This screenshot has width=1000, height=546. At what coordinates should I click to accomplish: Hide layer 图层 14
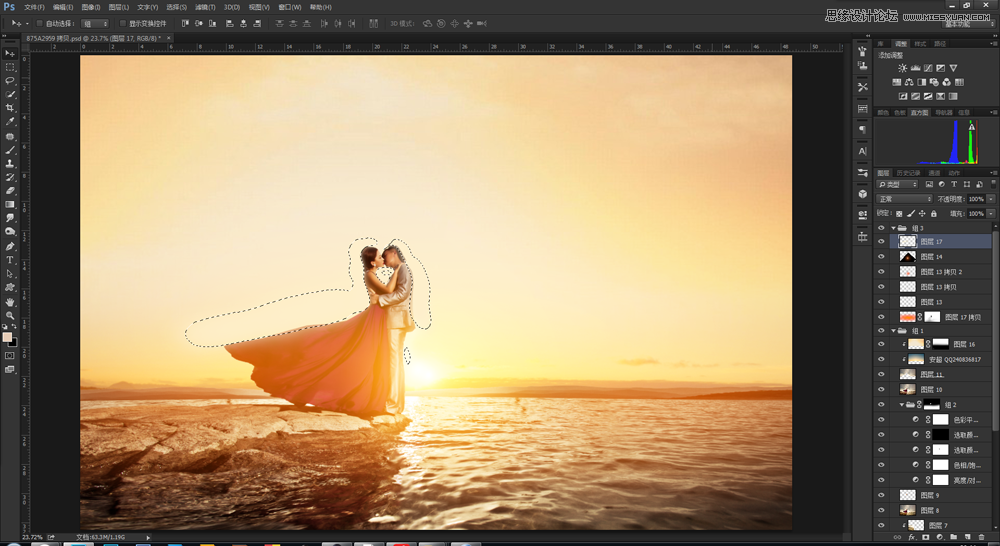point(881,256)
